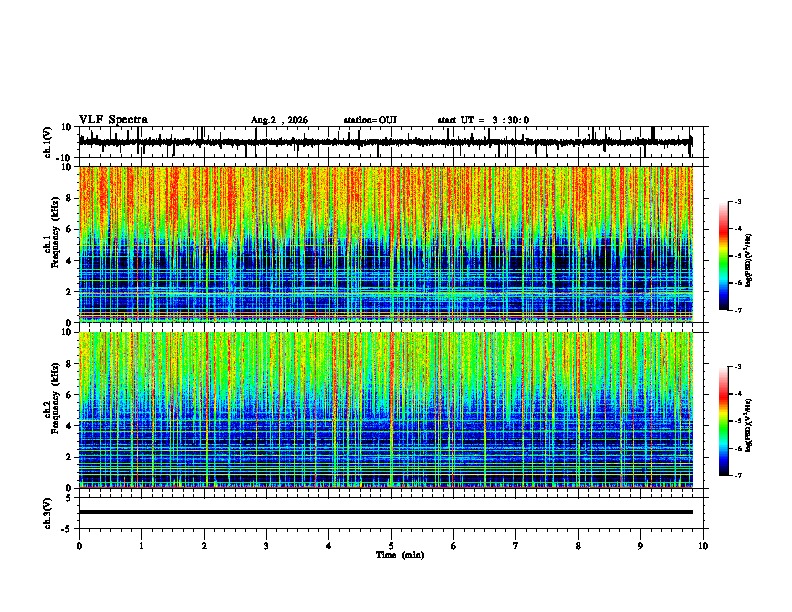Viewport: 792px width, 612px height.
Task: Select the time axis tick label "6"
Action: coord(454,546)
